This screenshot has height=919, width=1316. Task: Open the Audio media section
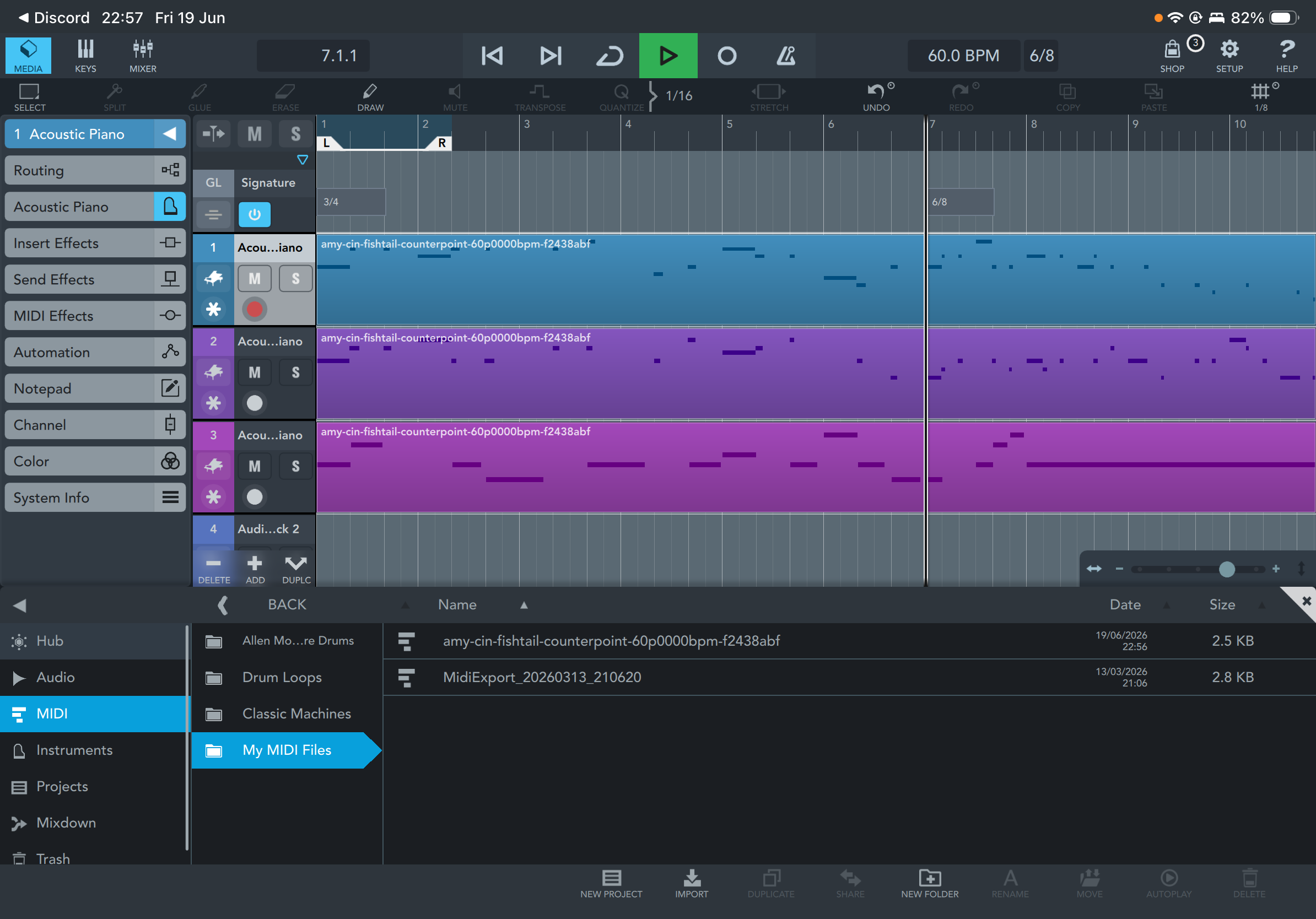93,677
